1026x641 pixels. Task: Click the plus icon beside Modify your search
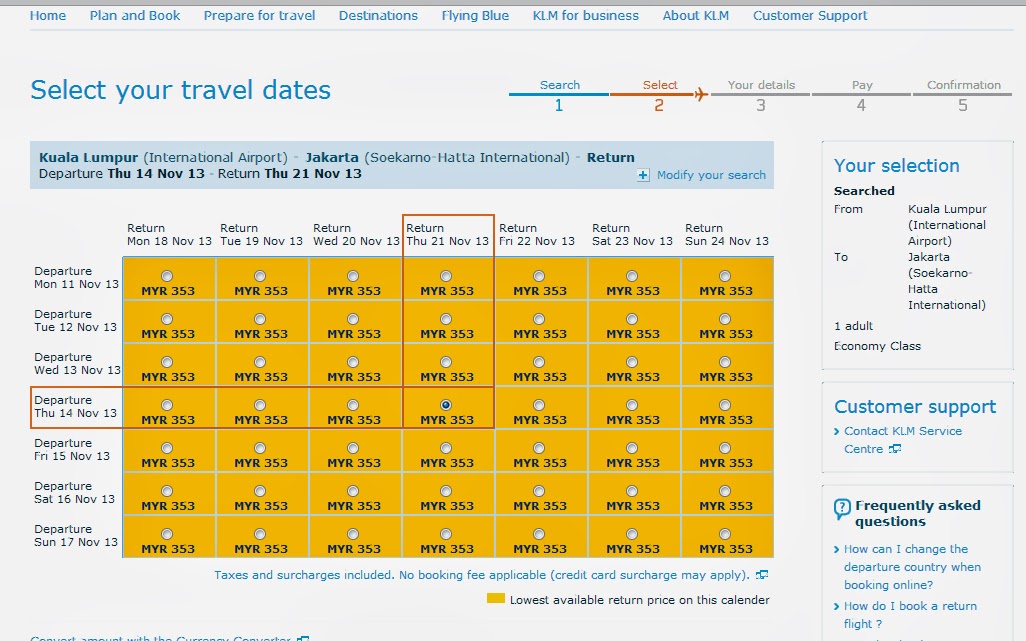click(x=643, y=175)
